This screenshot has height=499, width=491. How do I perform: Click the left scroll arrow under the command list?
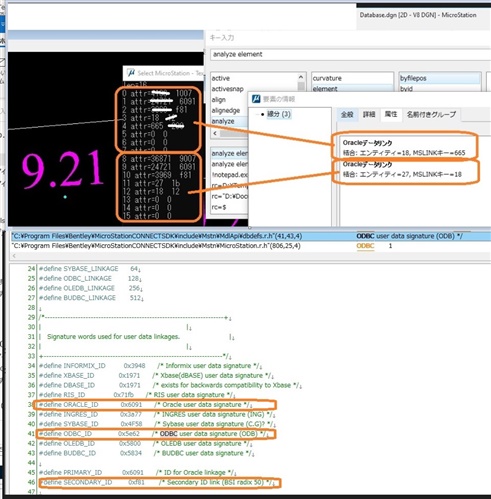pyautogui.click(x=215, y=133)
